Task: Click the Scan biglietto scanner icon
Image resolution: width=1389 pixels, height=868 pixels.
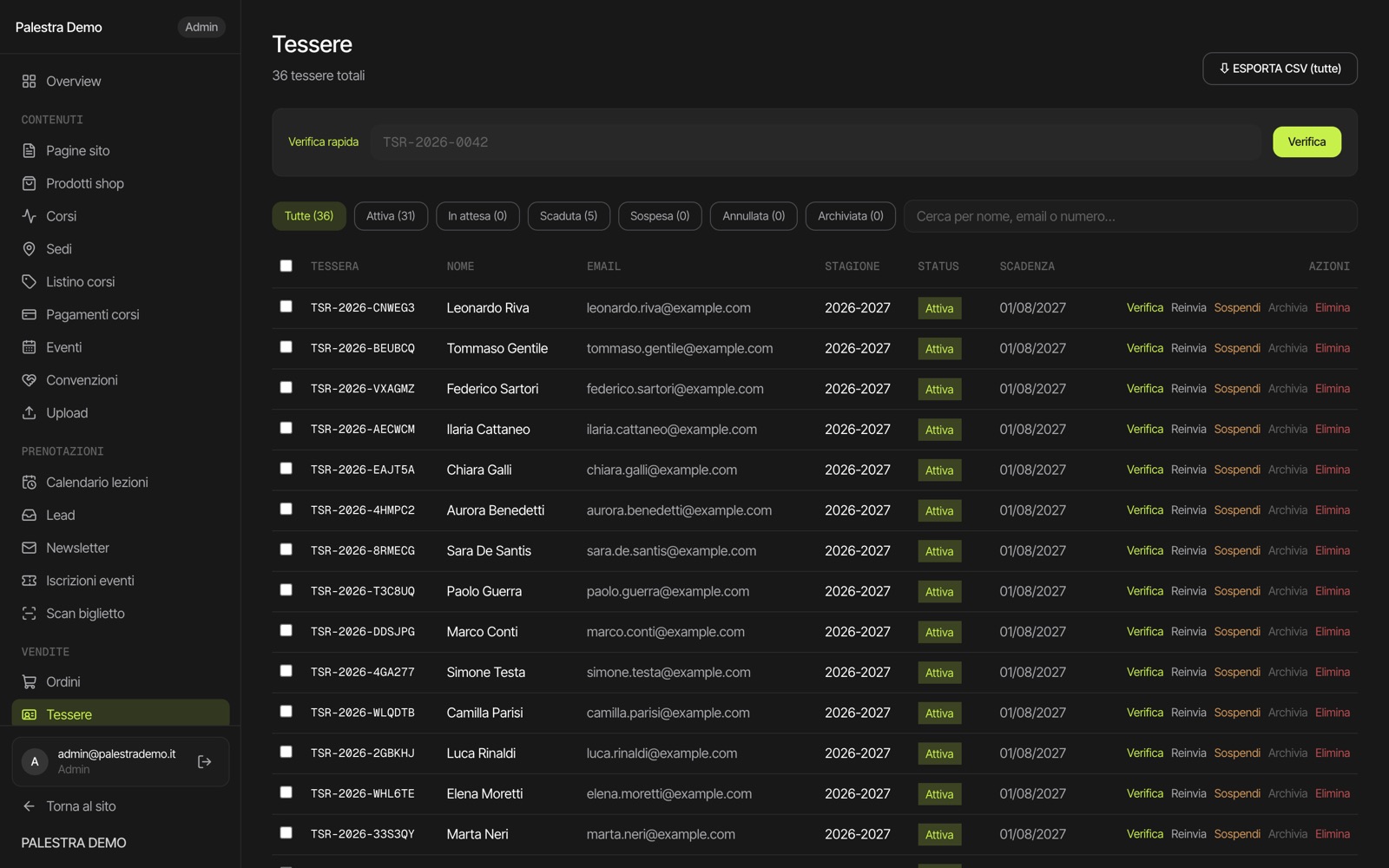Action: (29, 614)
